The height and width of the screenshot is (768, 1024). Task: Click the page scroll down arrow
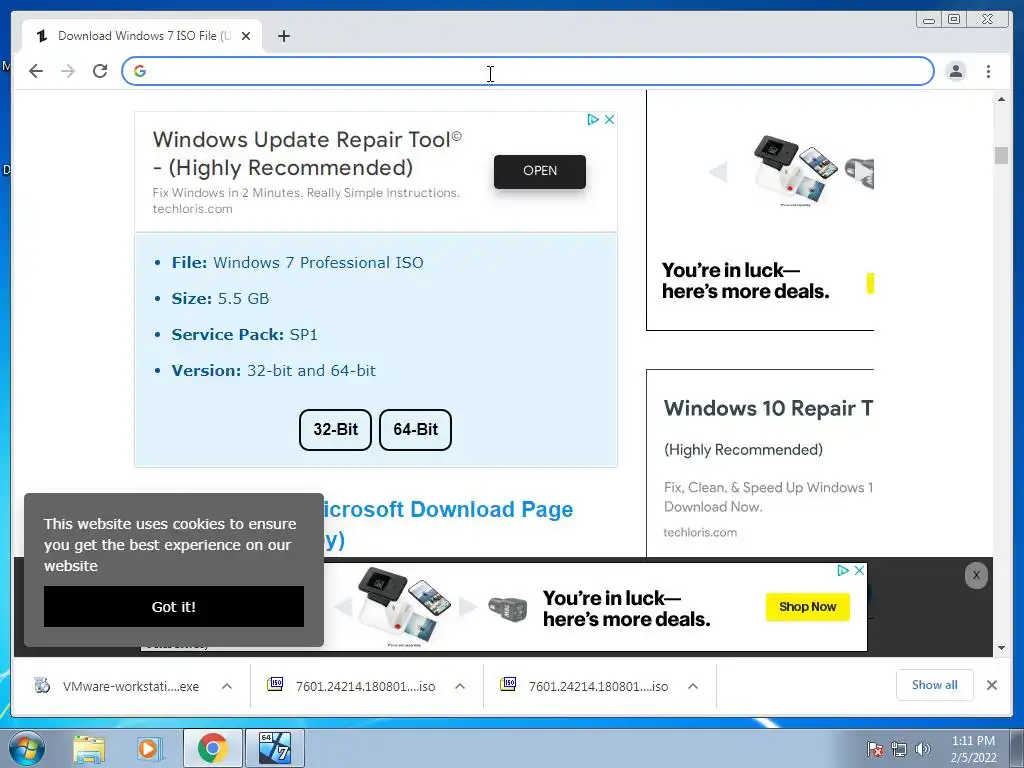pyautogui.click(x=1002, y=648)
